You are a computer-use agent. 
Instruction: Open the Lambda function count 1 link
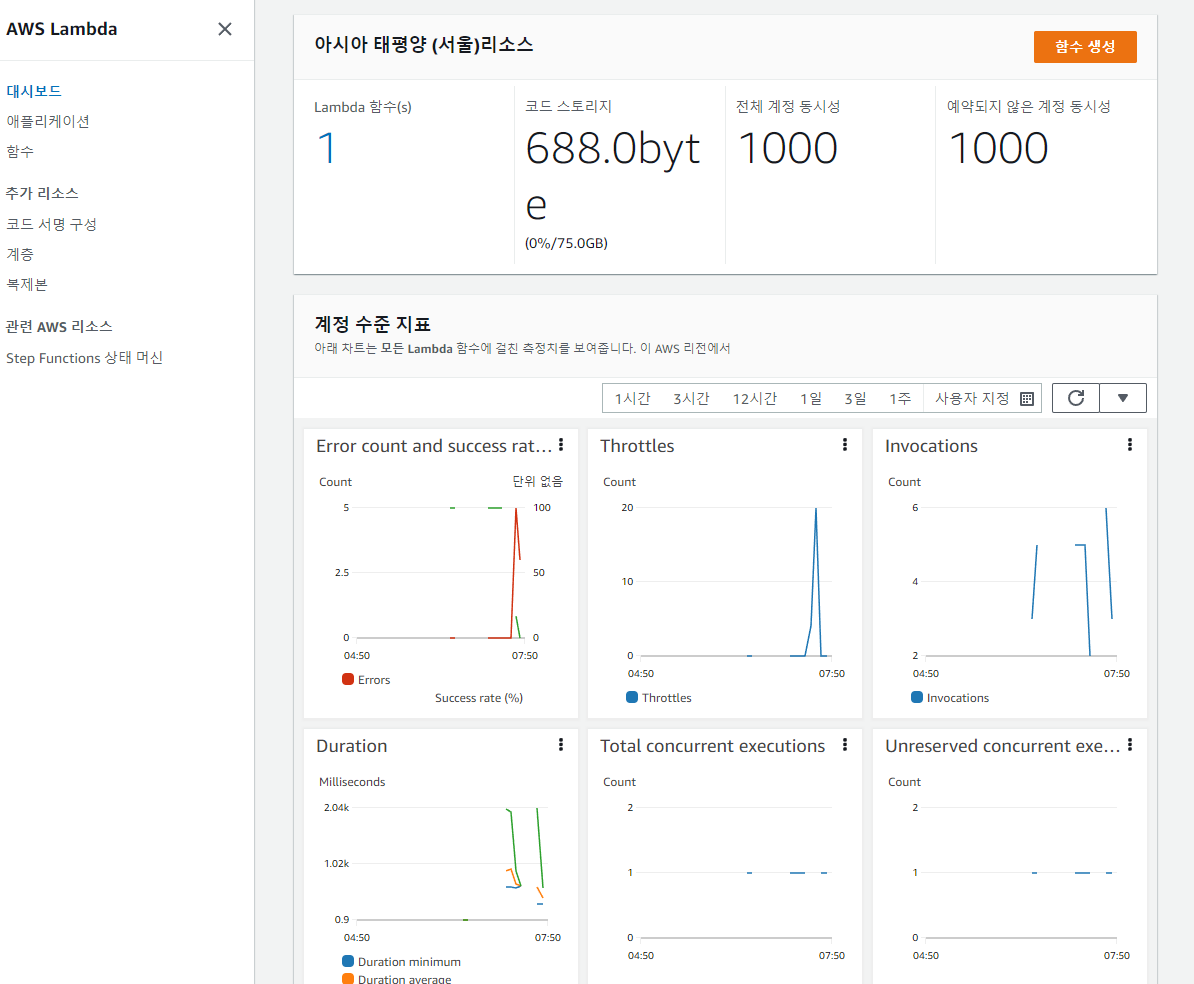[327, 148]
